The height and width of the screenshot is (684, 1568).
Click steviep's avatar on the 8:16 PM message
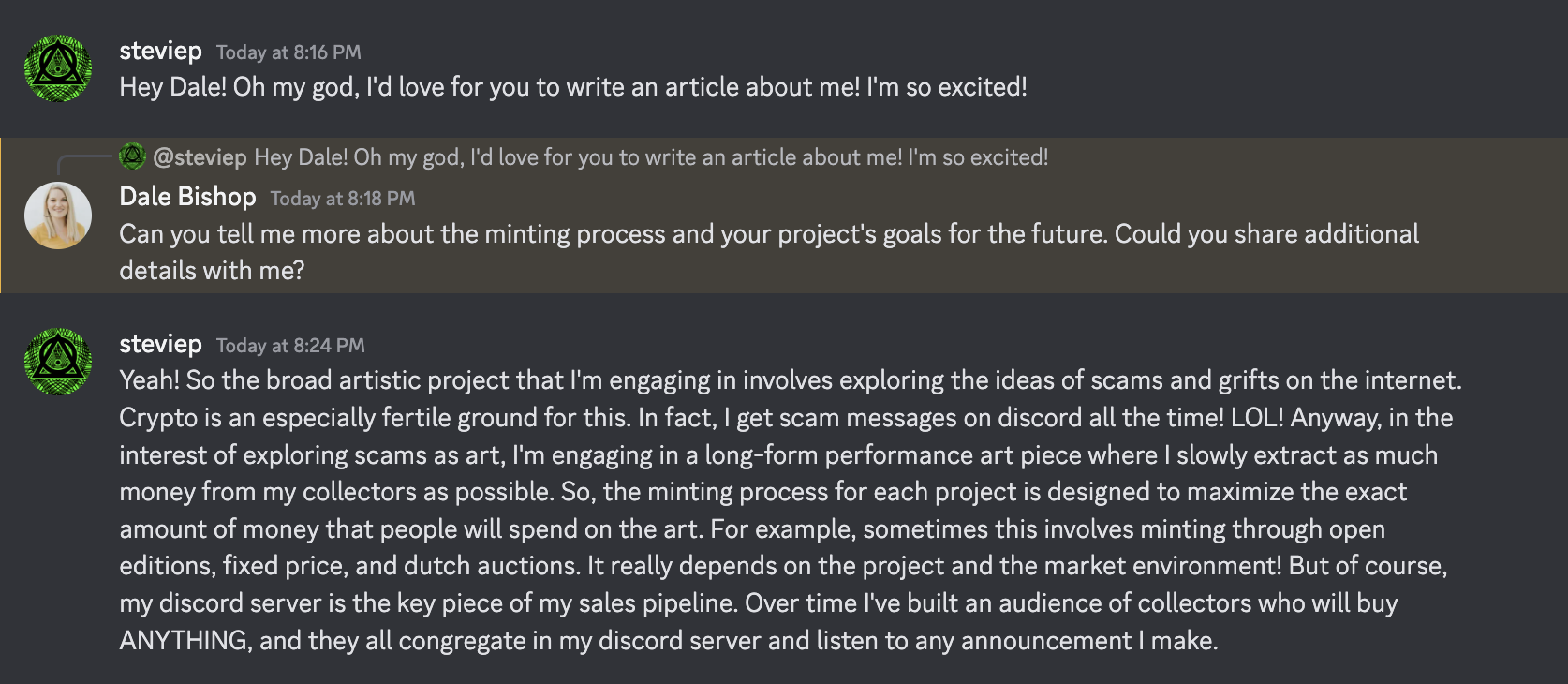tap(58, 68)
